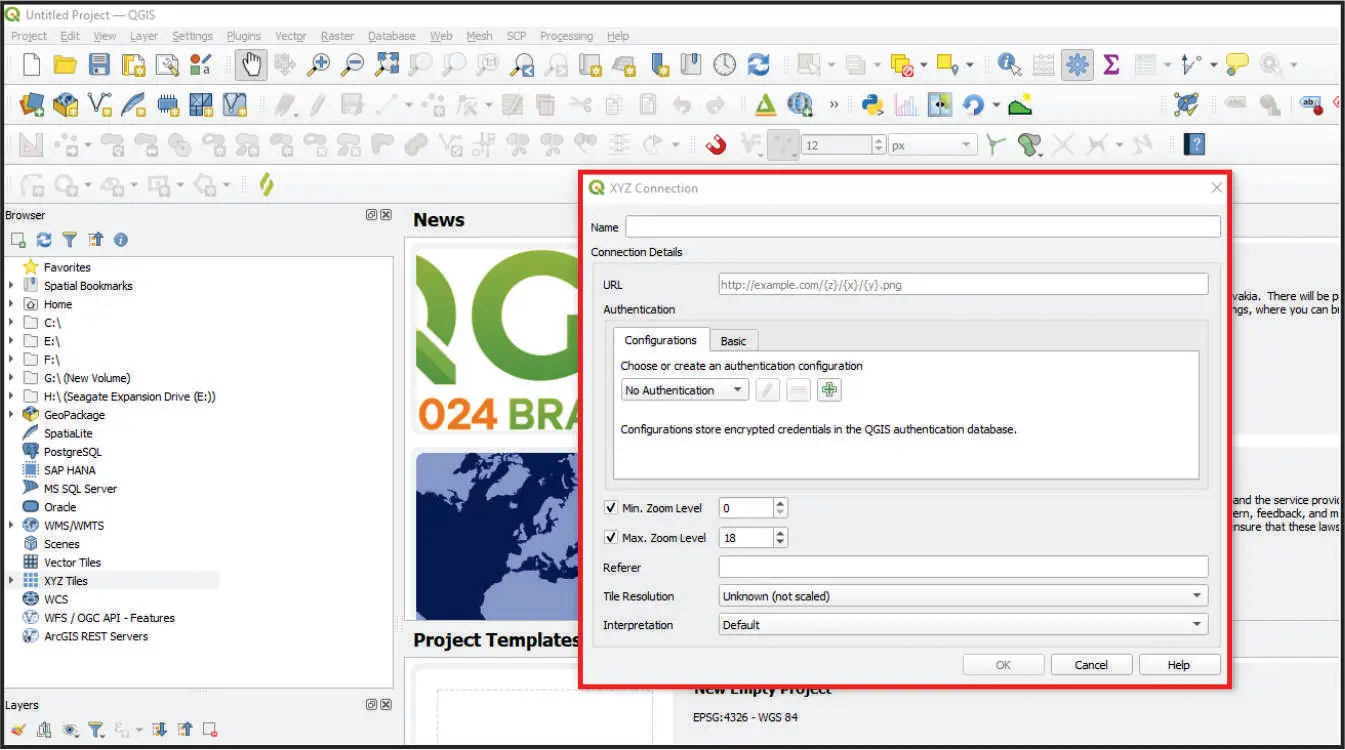Increase Max. Zoom Level with spinner arrow
This screenshot has height=750, width=1345.
coord(781,532)
